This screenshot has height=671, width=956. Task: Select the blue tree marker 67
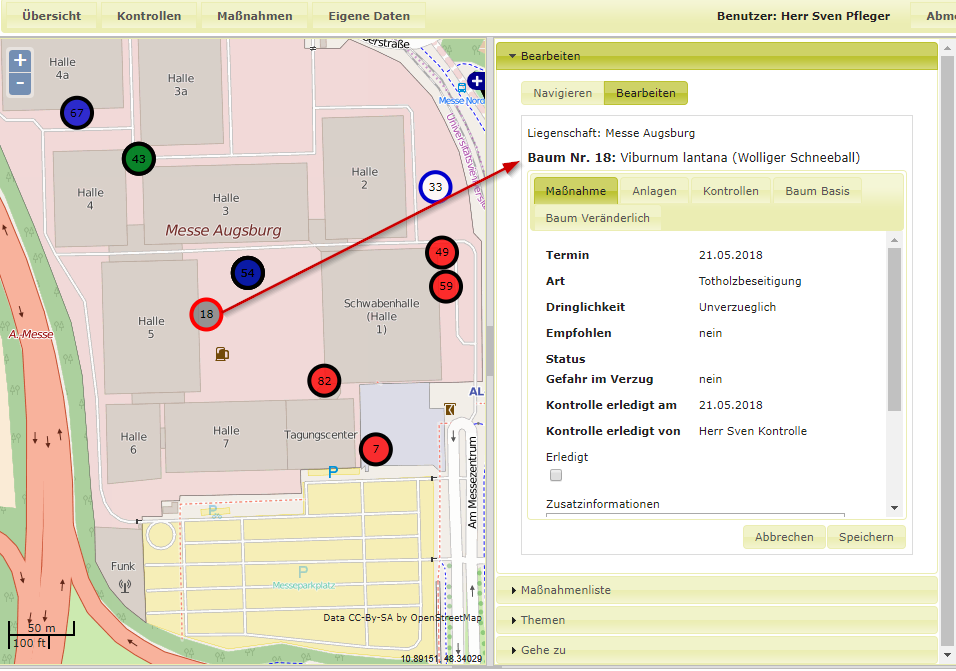click(76, 114)
